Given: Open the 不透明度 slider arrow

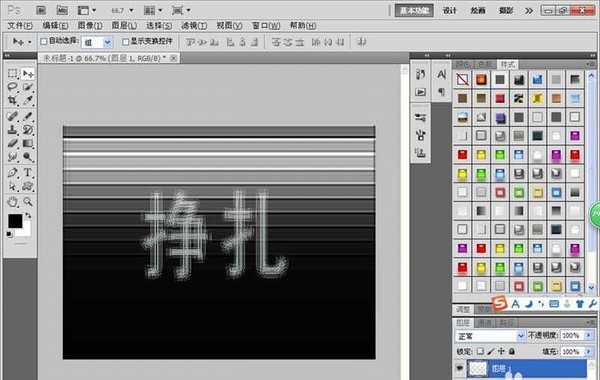Looking at the screenshot, I should coord(589,336).
